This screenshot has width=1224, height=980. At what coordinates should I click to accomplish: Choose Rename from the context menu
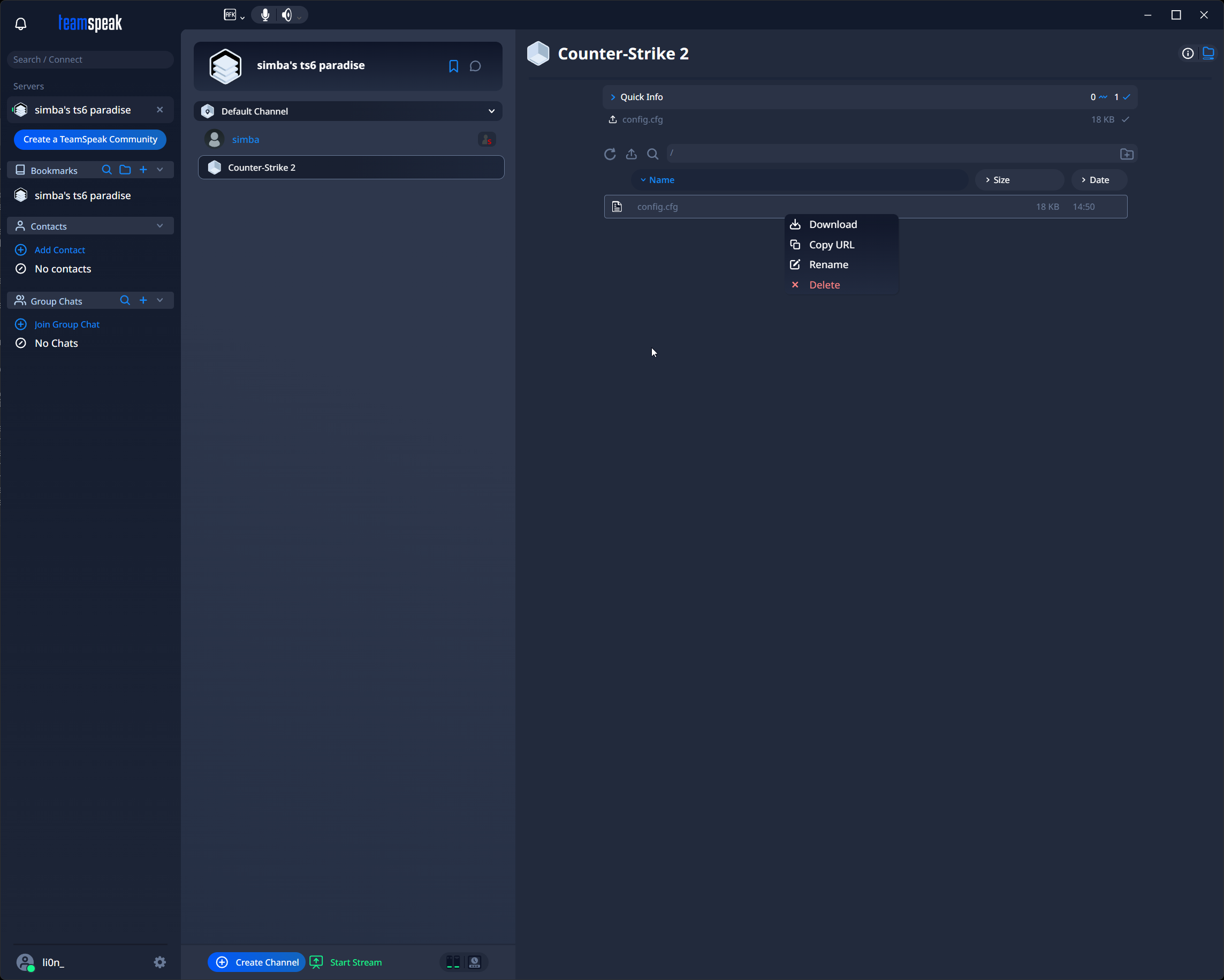841,264
